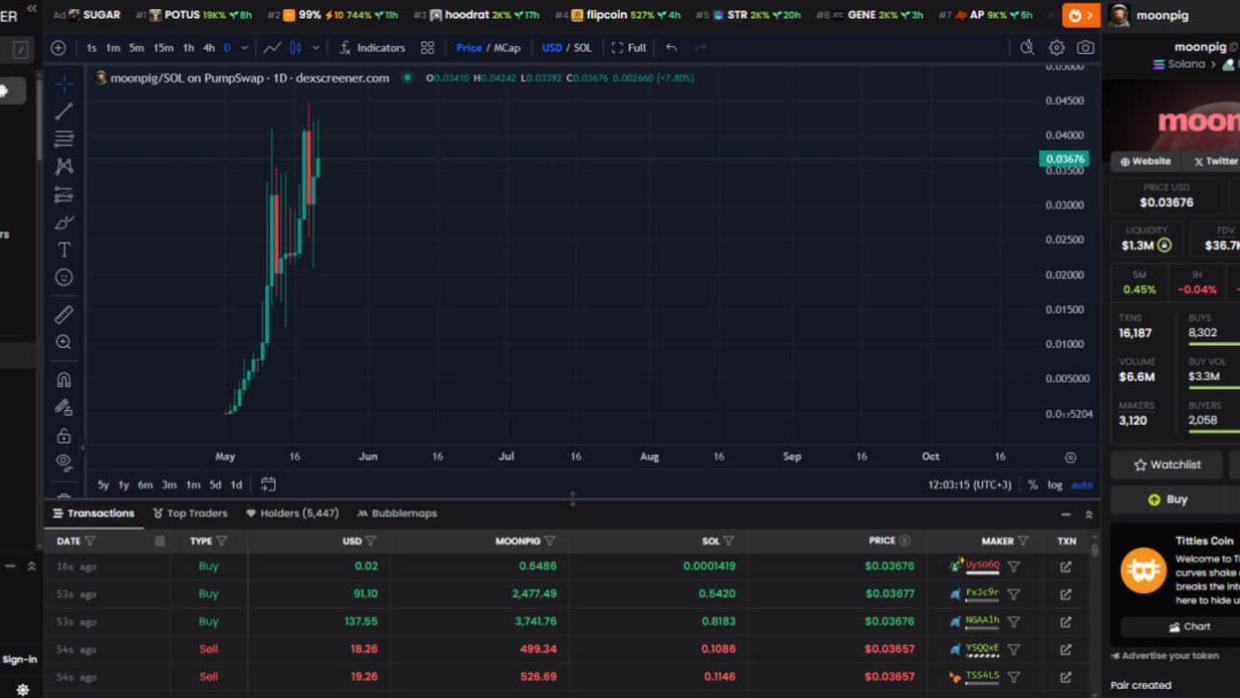Toggle stay in drawing mode
The image size is (1240, 698).
pyautogui.click(x=64, y=408)
